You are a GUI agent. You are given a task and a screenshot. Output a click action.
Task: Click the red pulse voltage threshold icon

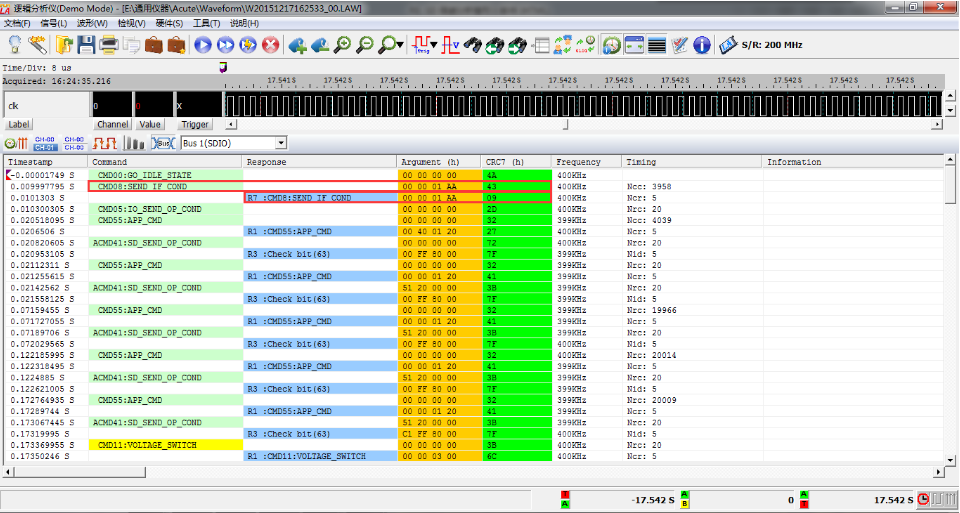coord(451,45)
